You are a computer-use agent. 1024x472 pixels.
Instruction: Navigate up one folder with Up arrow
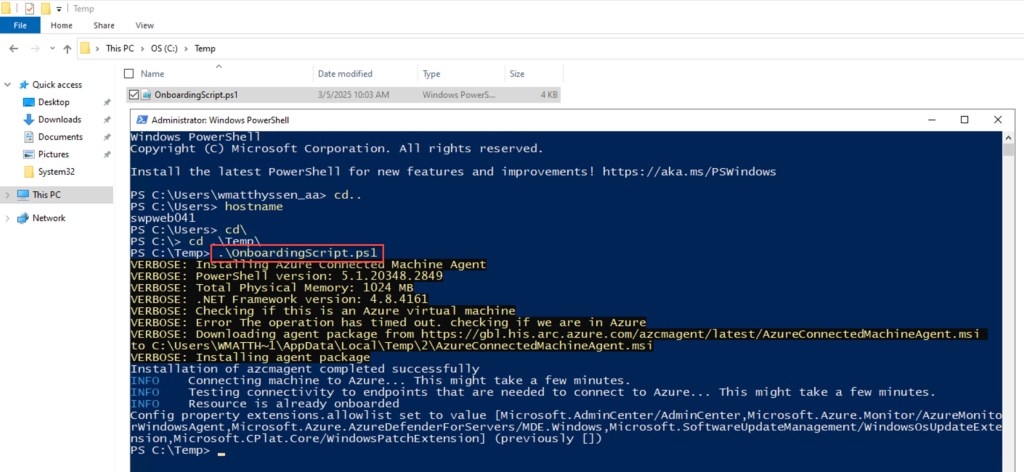click(x=67, y=48)
